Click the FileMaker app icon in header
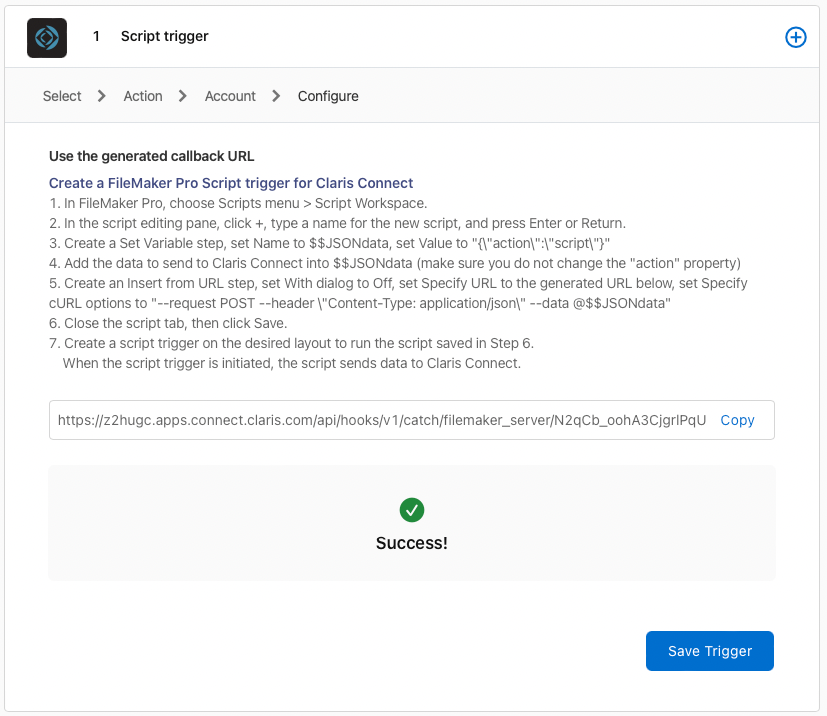Screen dimensions: 827x716 [x=47, y=38]
